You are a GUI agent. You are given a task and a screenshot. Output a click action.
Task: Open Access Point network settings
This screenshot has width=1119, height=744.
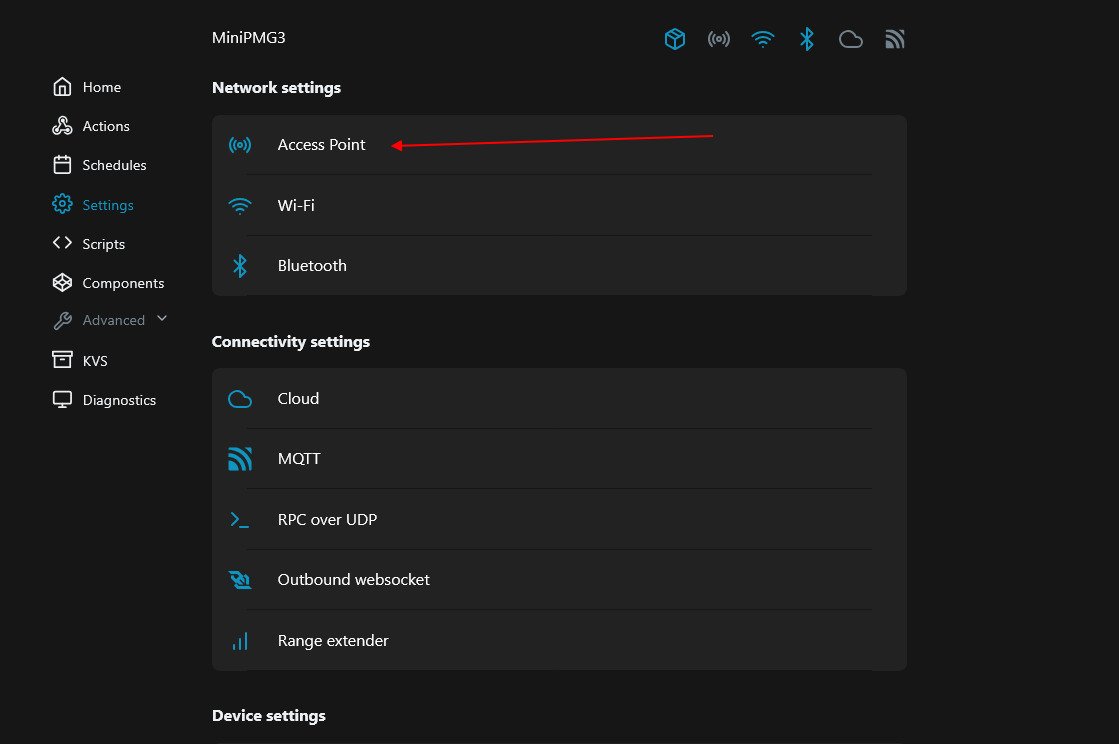coord(321,145)
